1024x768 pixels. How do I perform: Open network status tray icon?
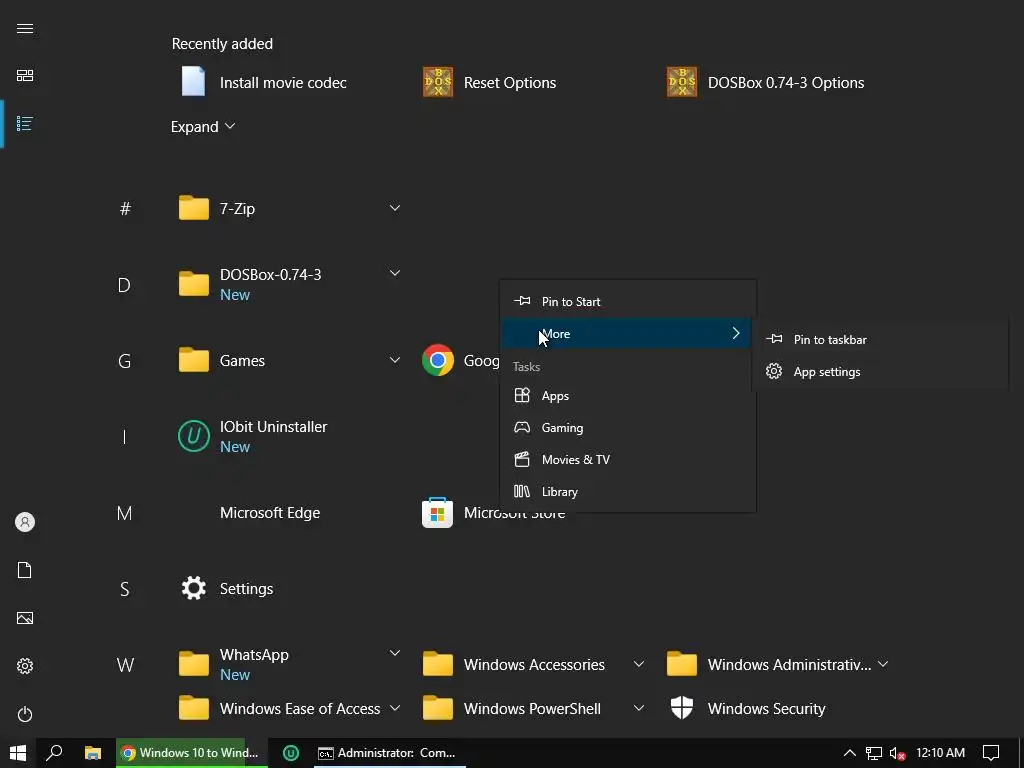874,753
